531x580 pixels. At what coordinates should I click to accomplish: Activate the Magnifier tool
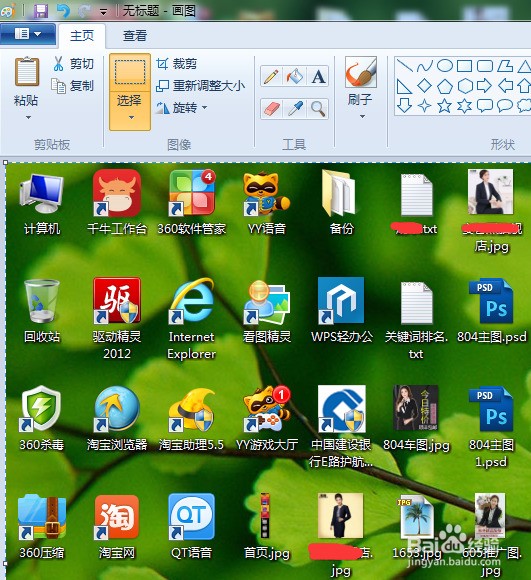click(x=318, y=109)
